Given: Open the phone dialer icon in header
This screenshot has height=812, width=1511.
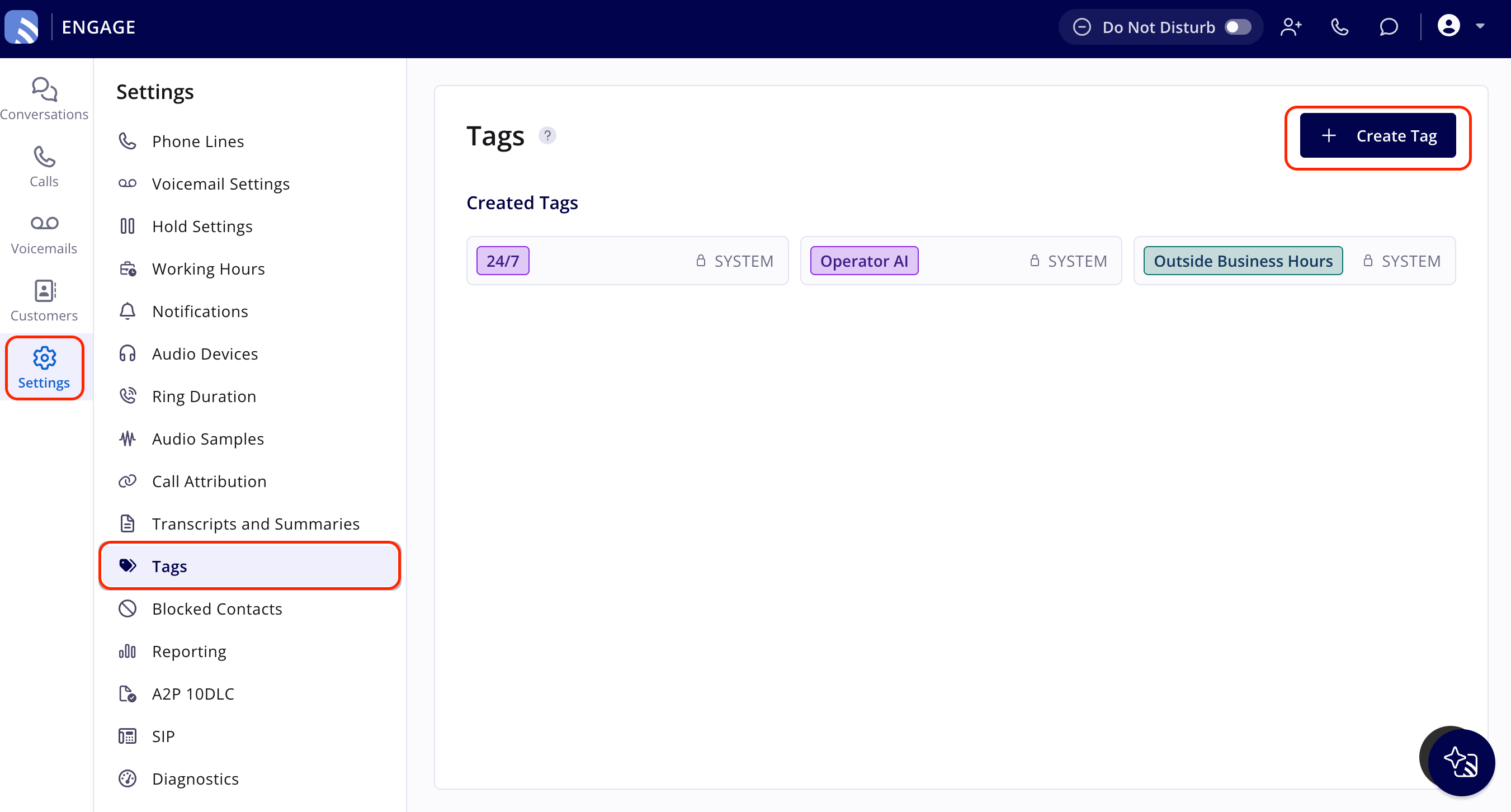Looking at the screenshot, I should (1340, 27).
